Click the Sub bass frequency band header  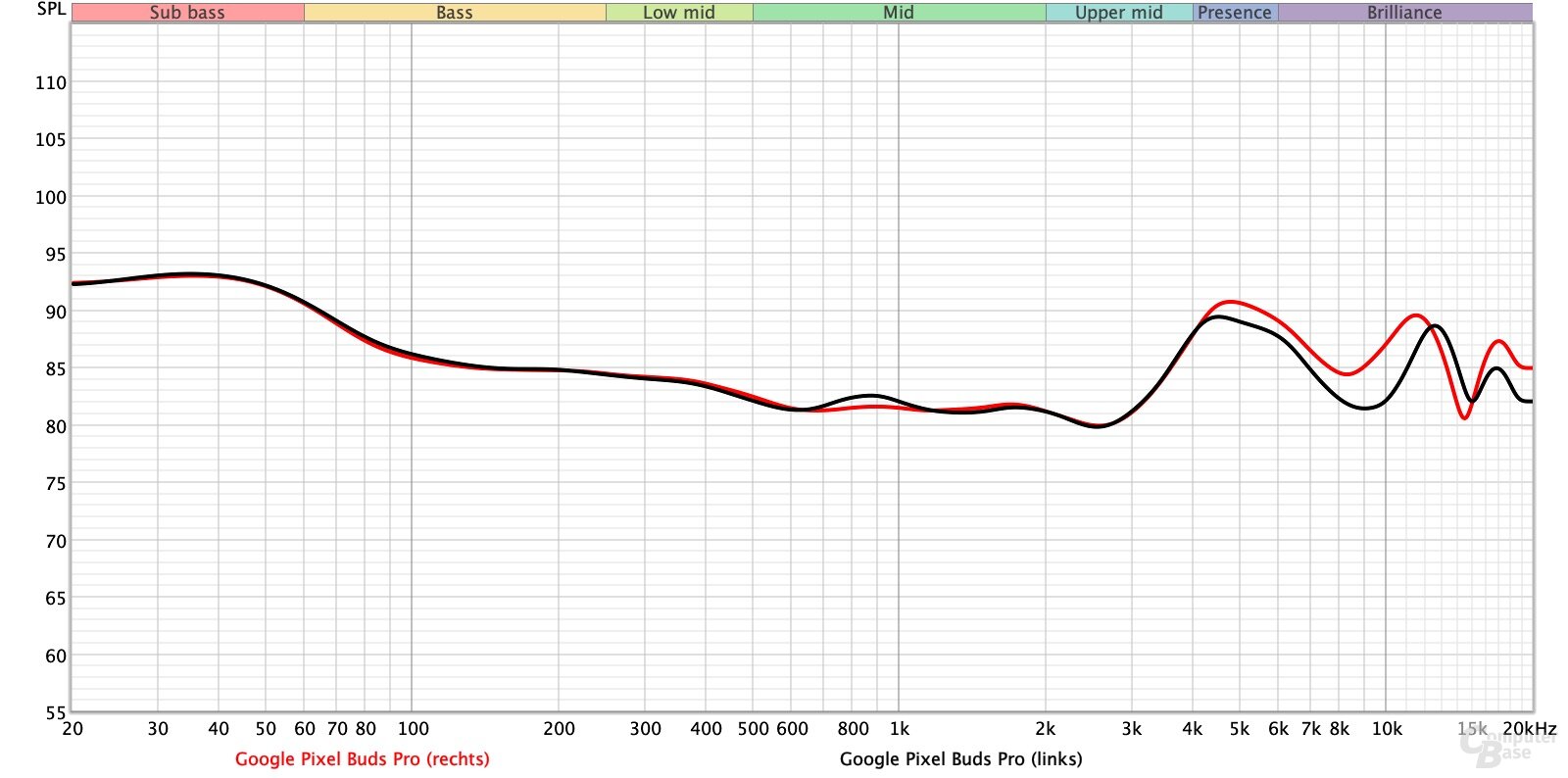tap(187, 13)
